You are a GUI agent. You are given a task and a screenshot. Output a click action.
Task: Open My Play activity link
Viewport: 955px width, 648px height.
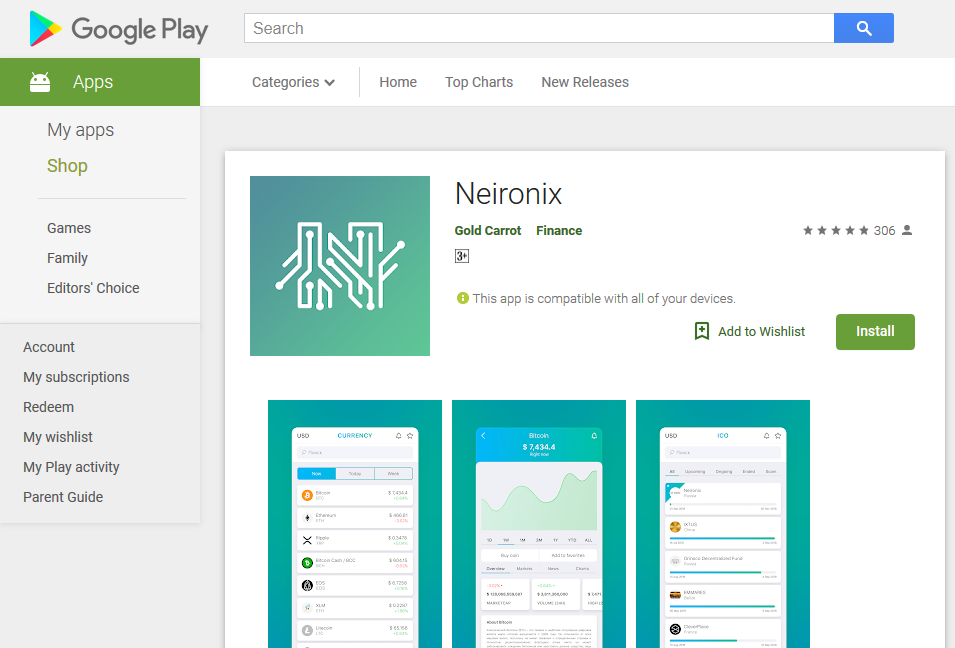pos(71,467)
